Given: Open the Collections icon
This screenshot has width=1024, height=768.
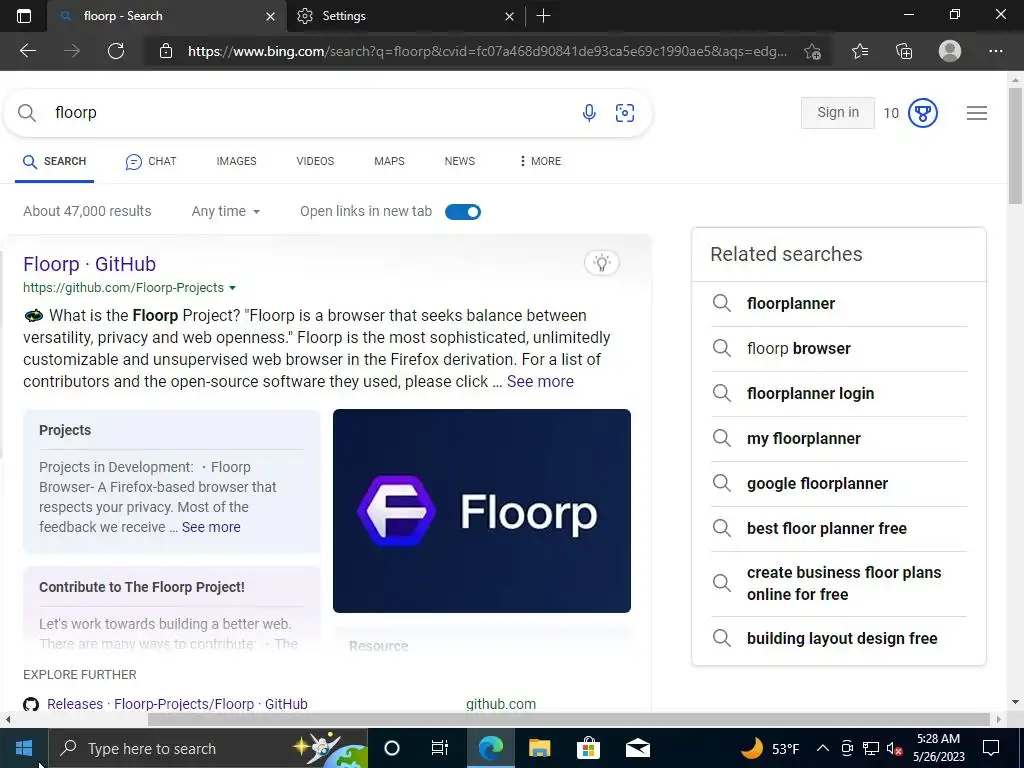Looking at the screenshot, I should [x=904, y=51].
